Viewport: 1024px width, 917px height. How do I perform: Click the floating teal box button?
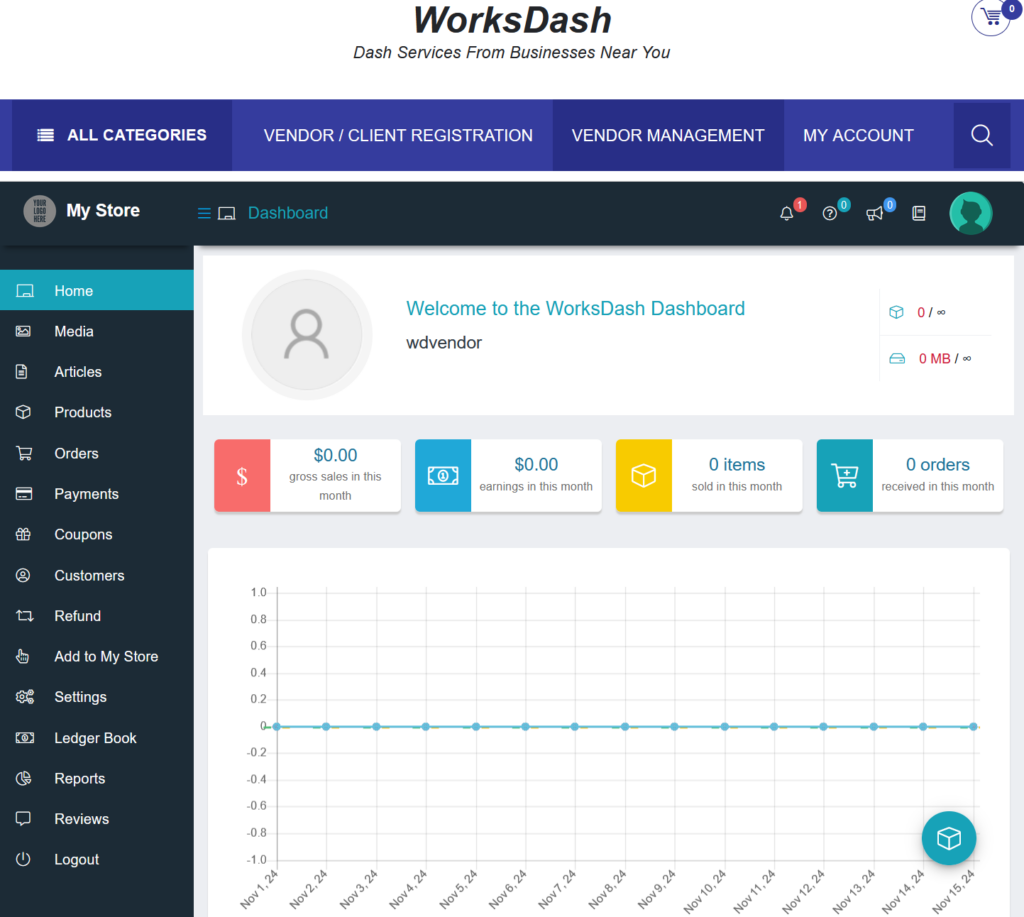click(x=948, y=837)
